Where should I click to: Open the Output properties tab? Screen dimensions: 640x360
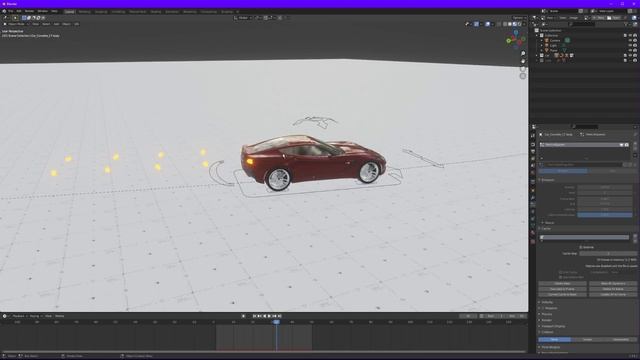pyautogui.click(x=533, y=151)
